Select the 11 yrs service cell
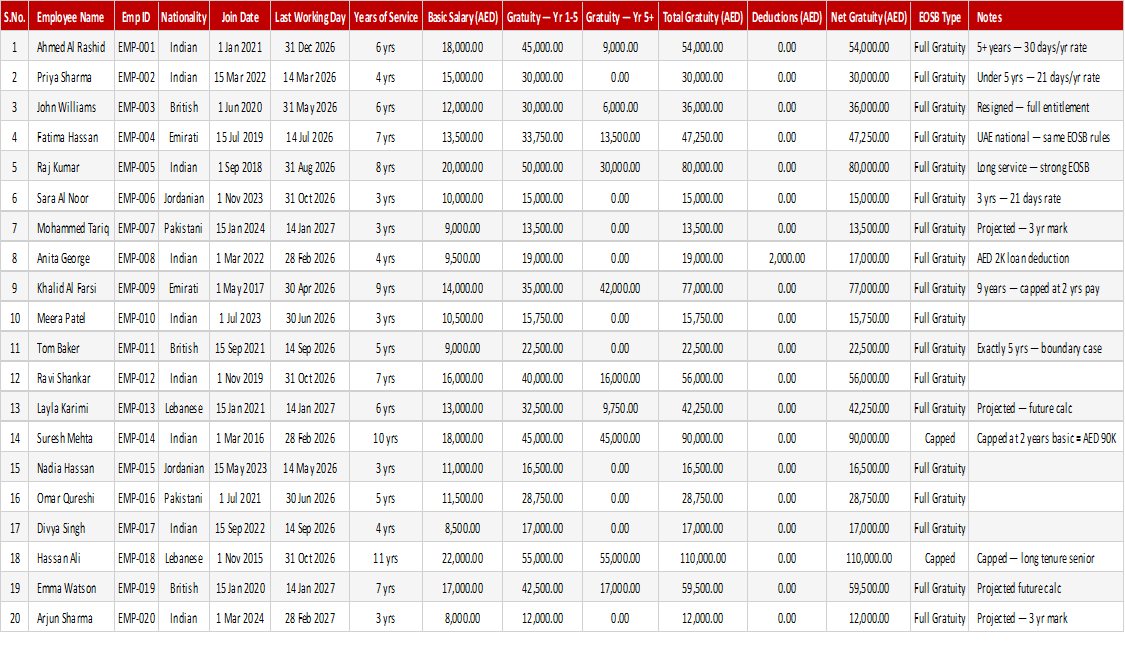Screen dimensions: 1125x661 [x=385, y=559]
